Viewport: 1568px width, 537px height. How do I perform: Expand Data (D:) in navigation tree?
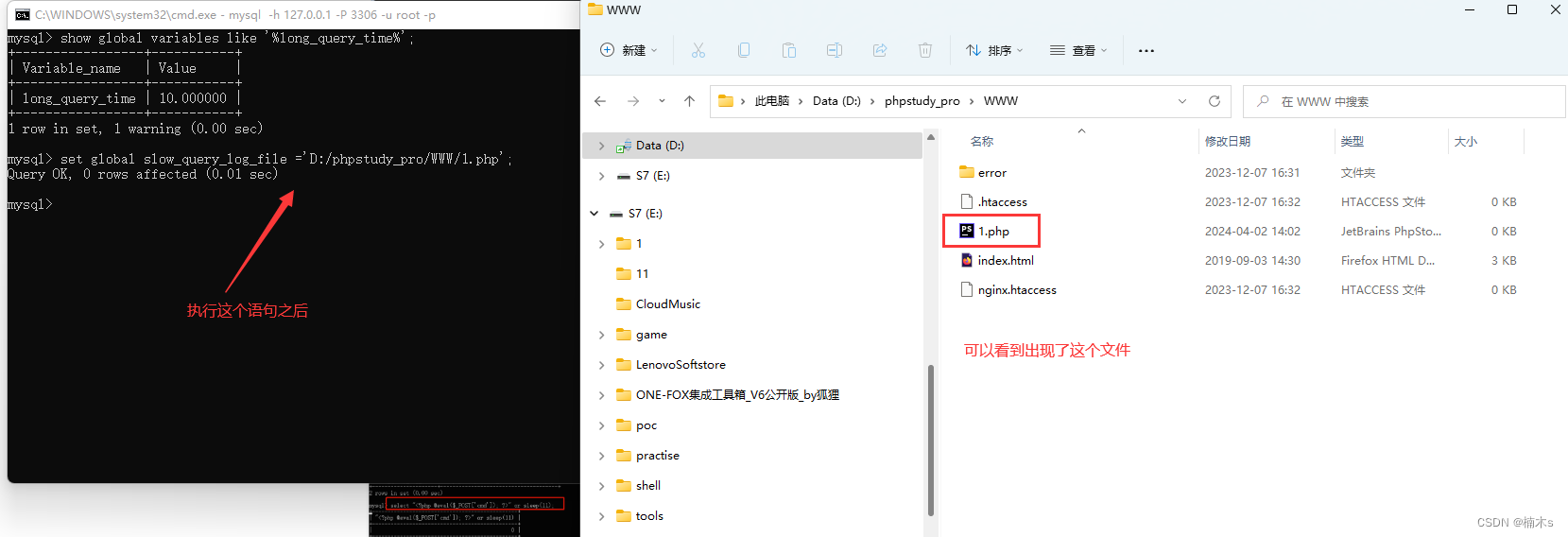point(601,146)
